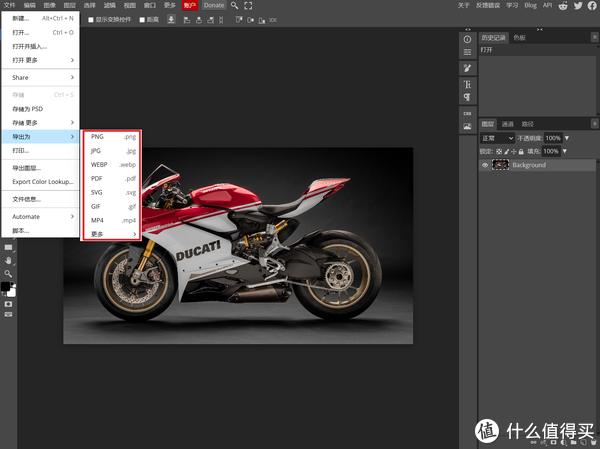The image size is (600, 449).
Task: Open the history panel menu icon
Action: [x=594, y=37]
